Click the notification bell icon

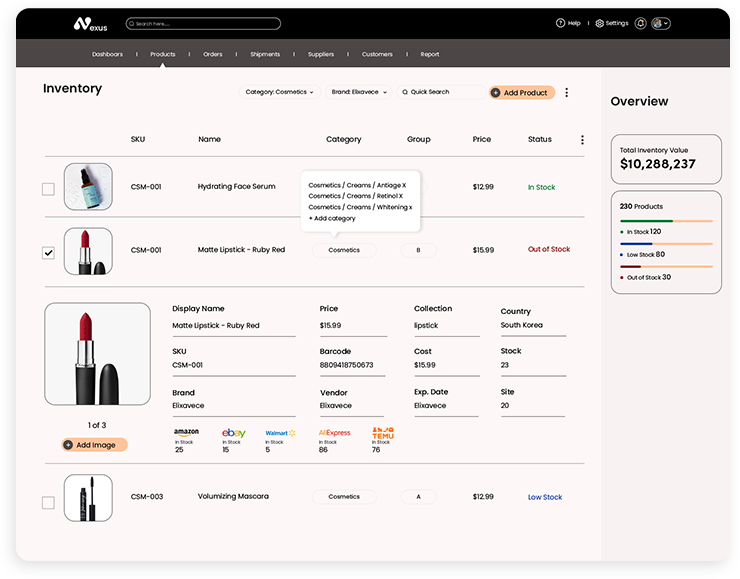click(x=640, y=23)
